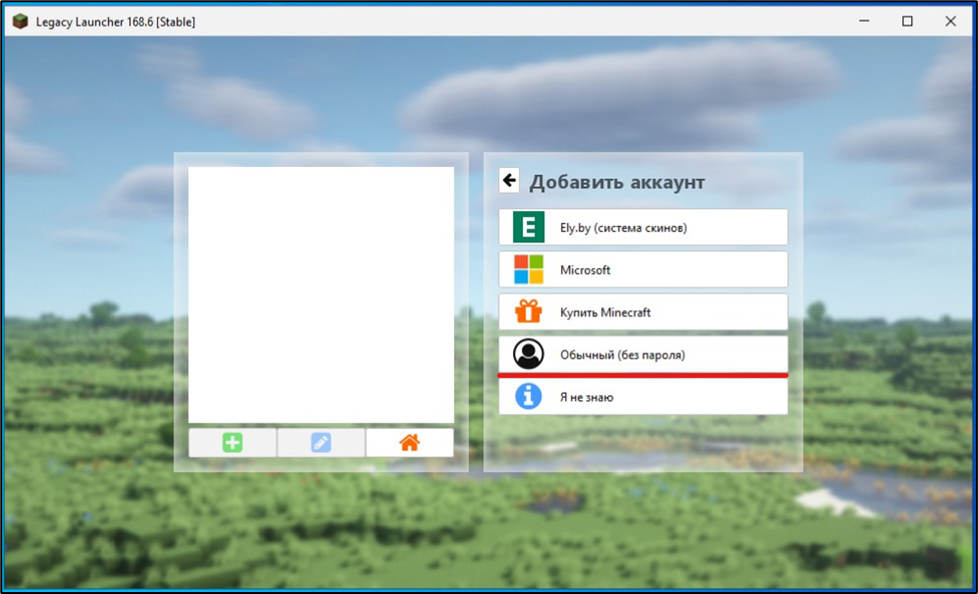Click the Добавить аккаунт heading text
Viewport: 978px width, 594px height.
617,182
